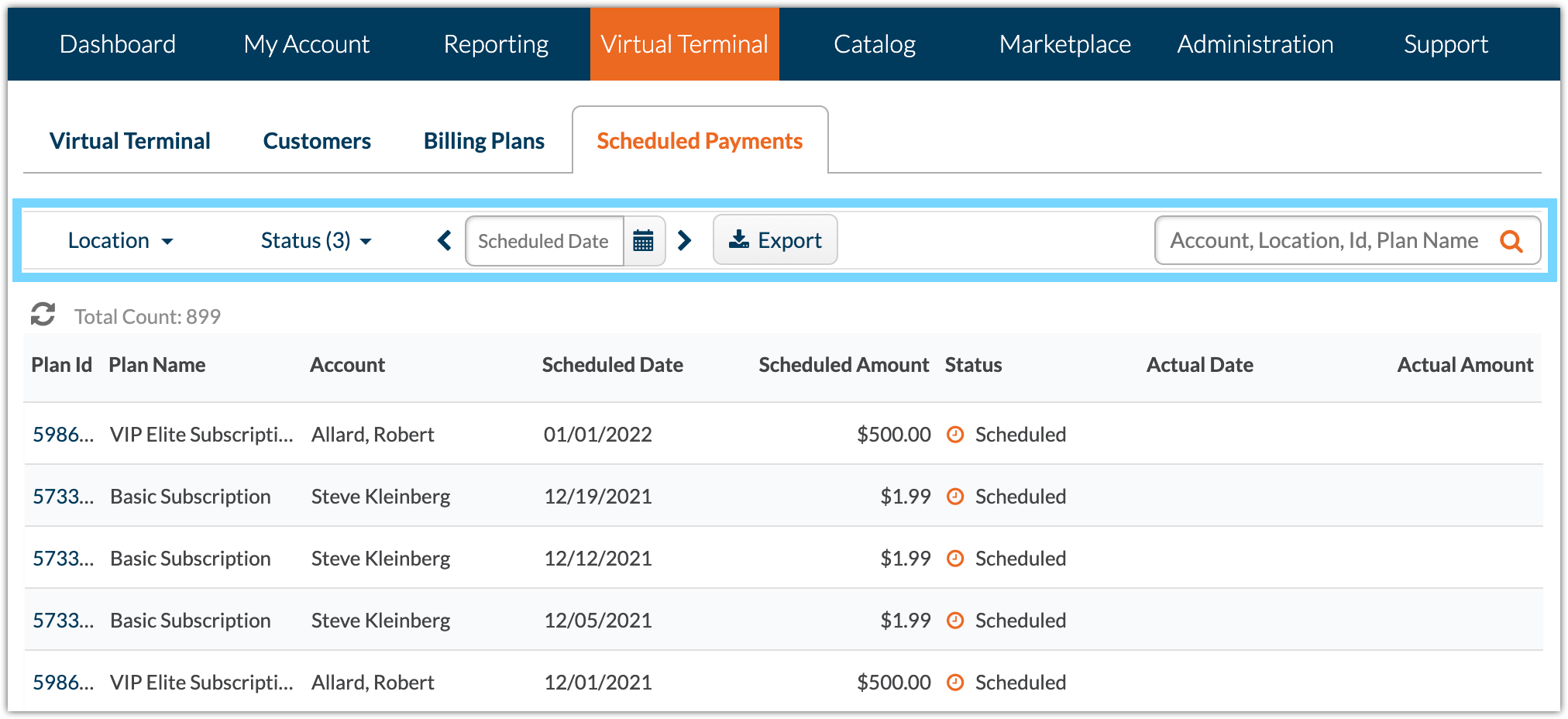This screenshot has height=719, width=1568.
Task: Expand the Status (3) filter dropdown
Action: coord(316,241)
